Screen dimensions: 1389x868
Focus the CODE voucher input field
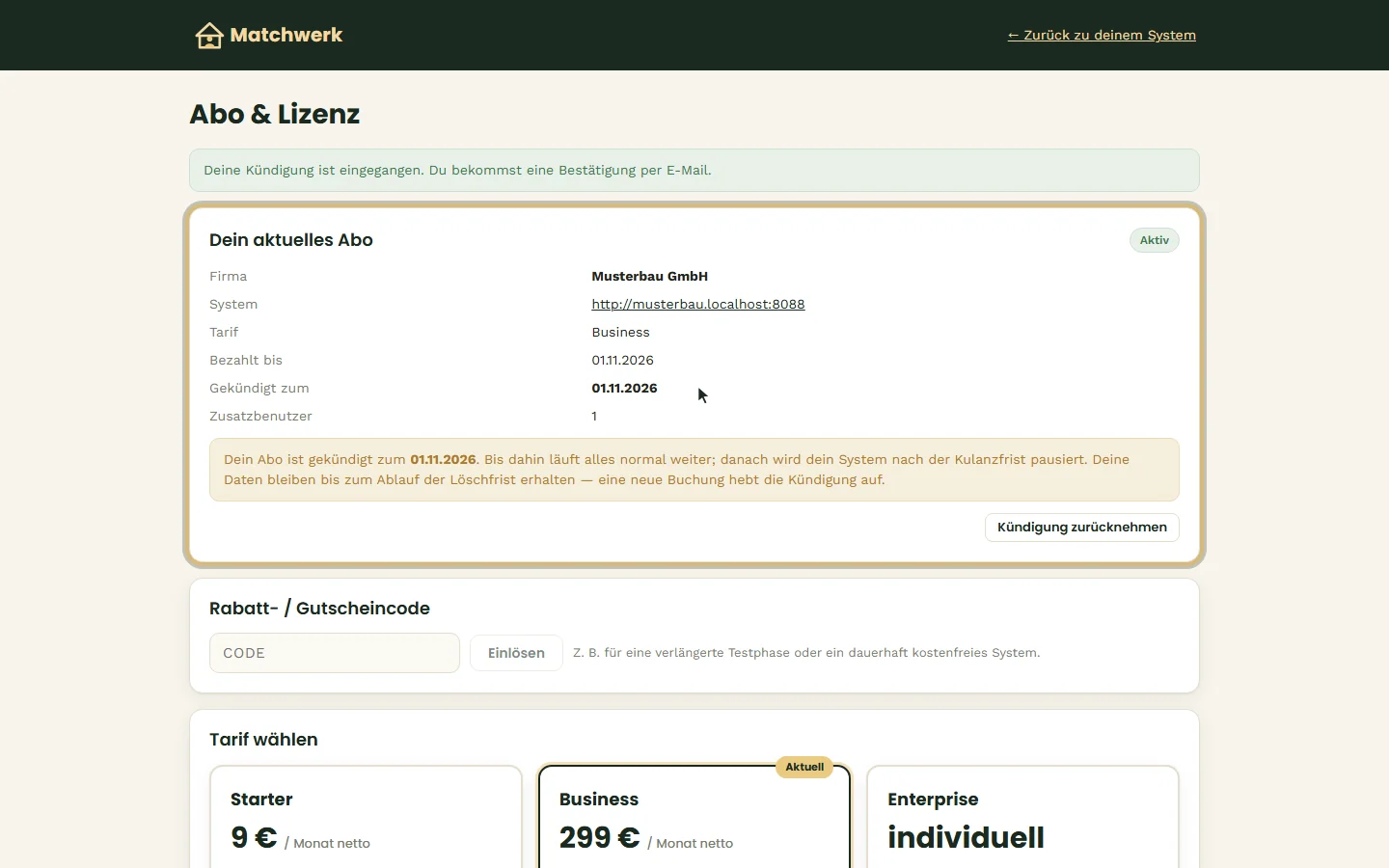(335, 653)
